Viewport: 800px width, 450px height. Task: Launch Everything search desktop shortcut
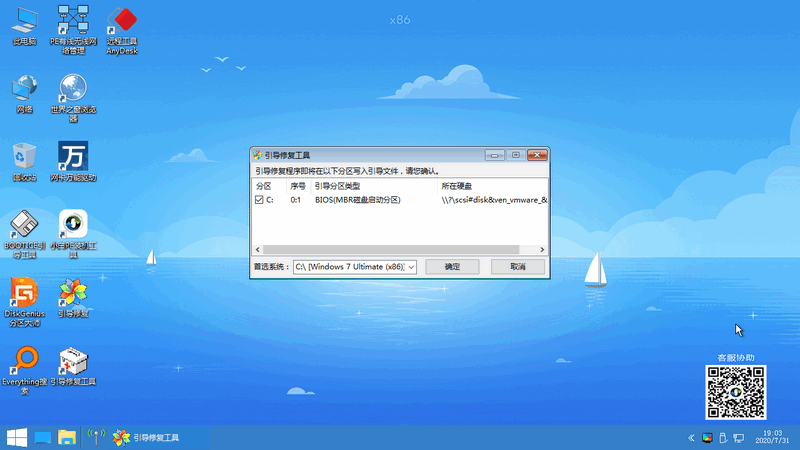25,361
